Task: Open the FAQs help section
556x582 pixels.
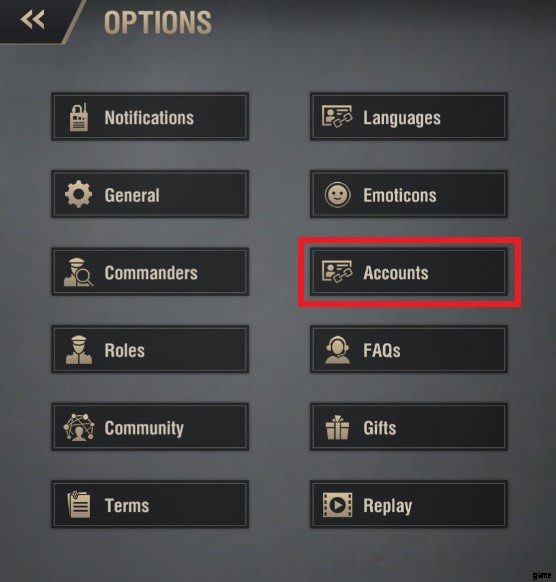Action: (x=409, y=349)
